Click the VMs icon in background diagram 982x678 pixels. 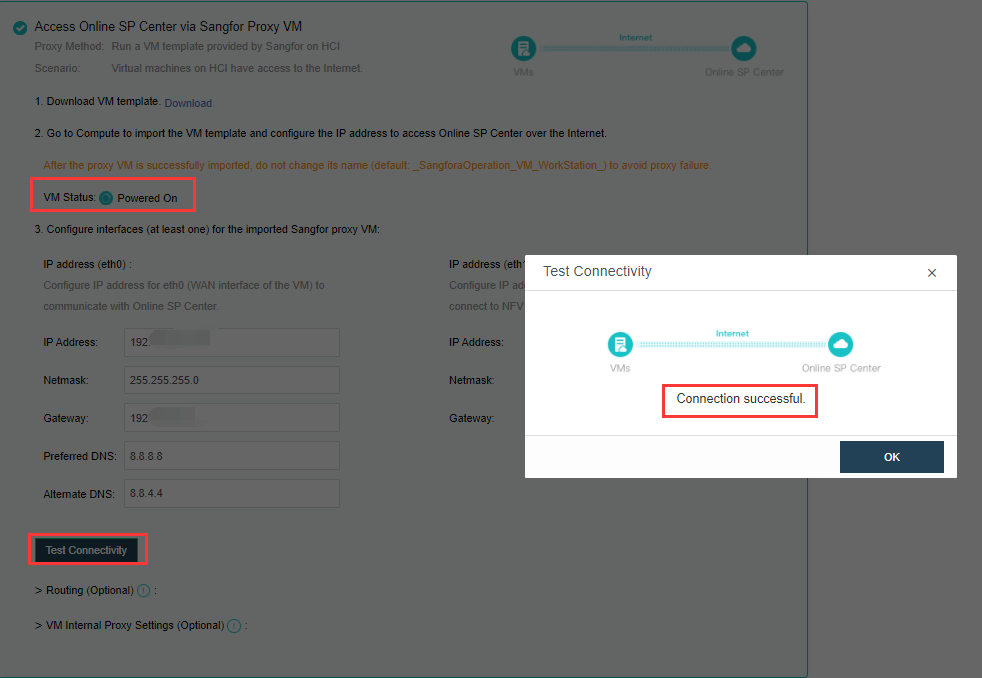click(523, 48)
